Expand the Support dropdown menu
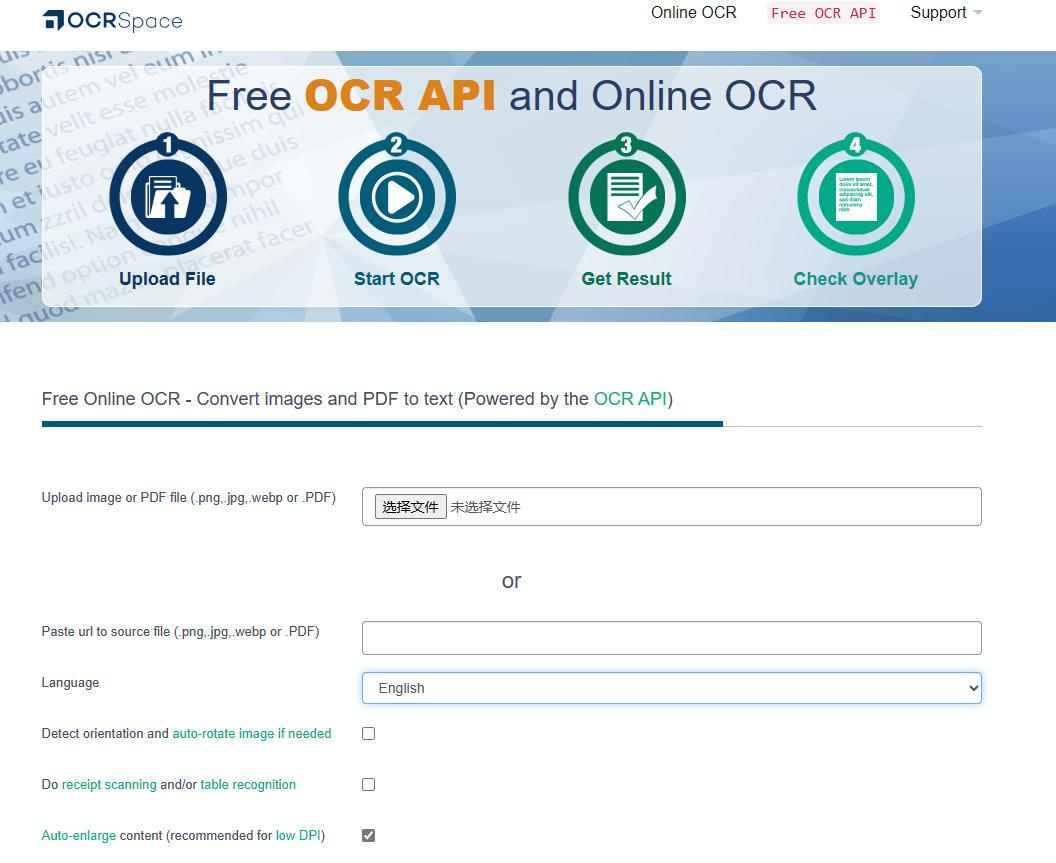The height and width of the screenshot is (863, 1056). tap(946, 13)
